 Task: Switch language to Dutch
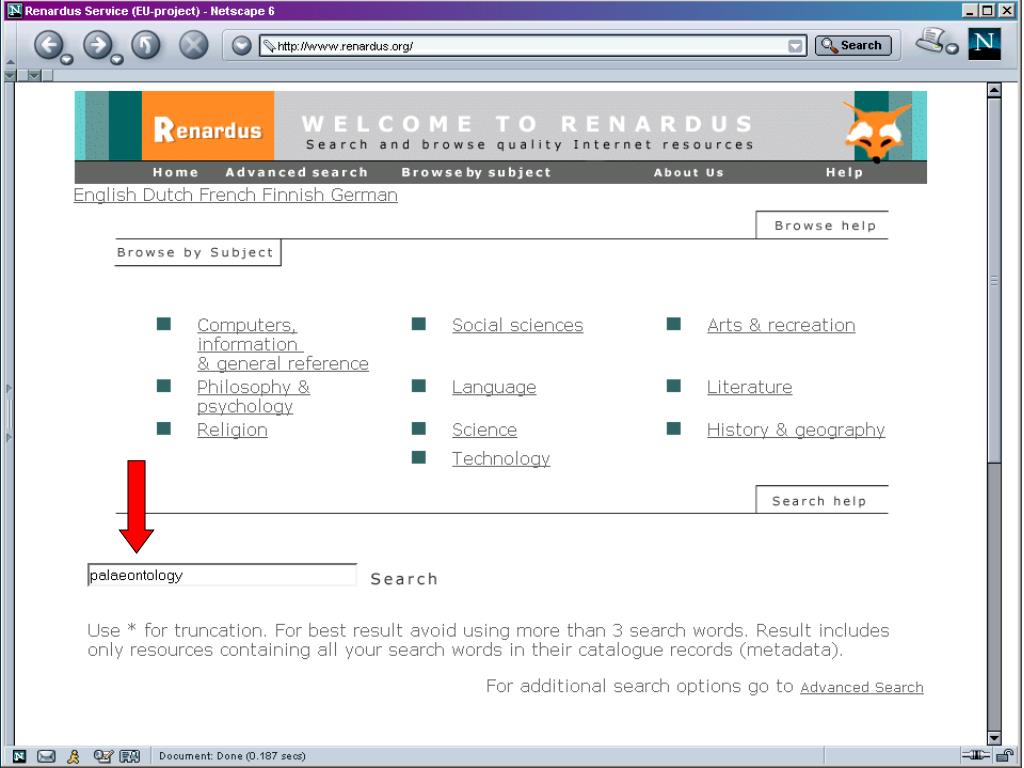168,195
